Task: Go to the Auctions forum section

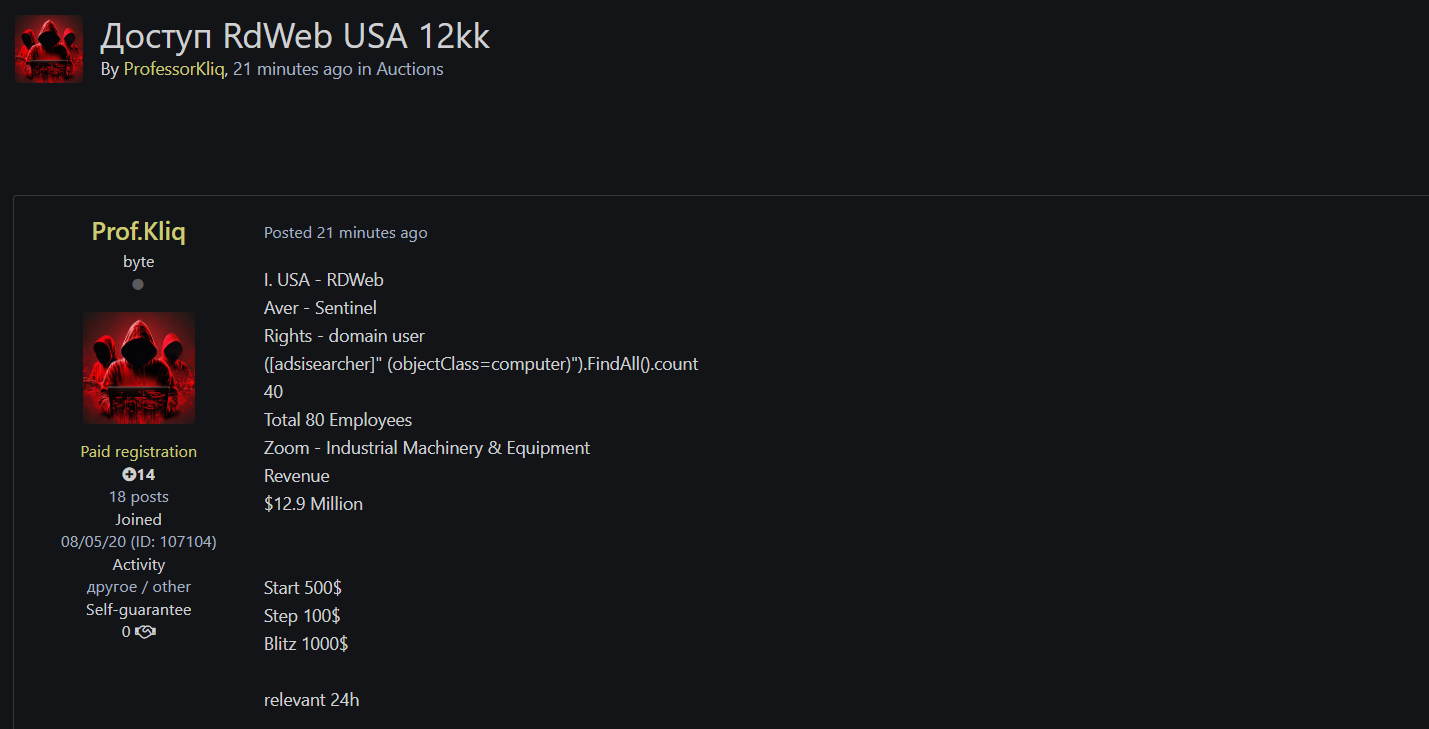Action: (x=410, y=69)
